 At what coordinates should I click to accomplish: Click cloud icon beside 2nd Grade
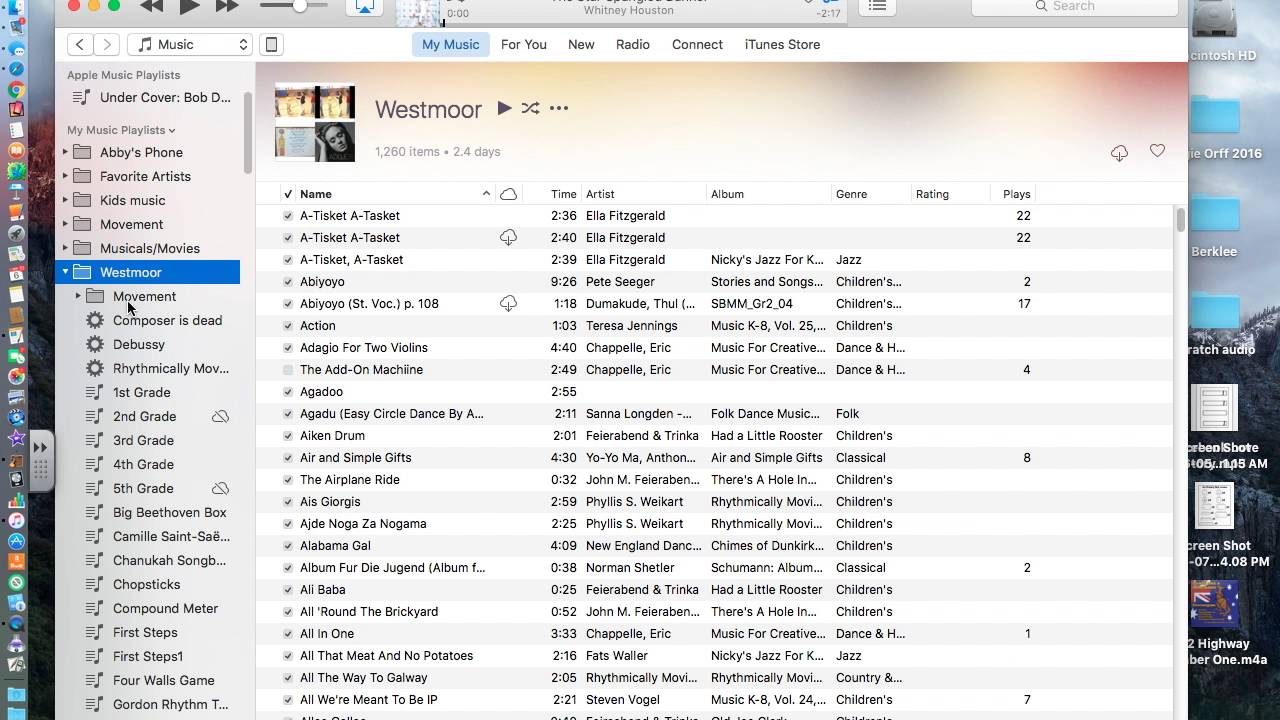tap(220, 416)
